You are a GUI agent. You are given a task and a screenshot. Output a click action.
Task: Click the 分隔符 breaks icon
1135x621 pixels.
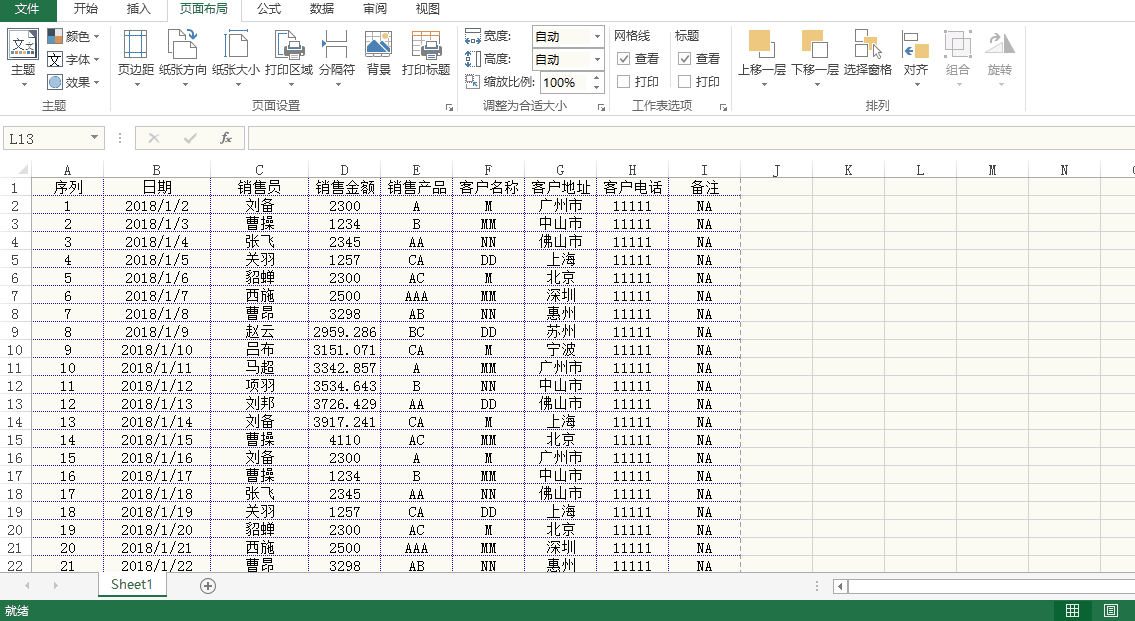coord(337,44)
